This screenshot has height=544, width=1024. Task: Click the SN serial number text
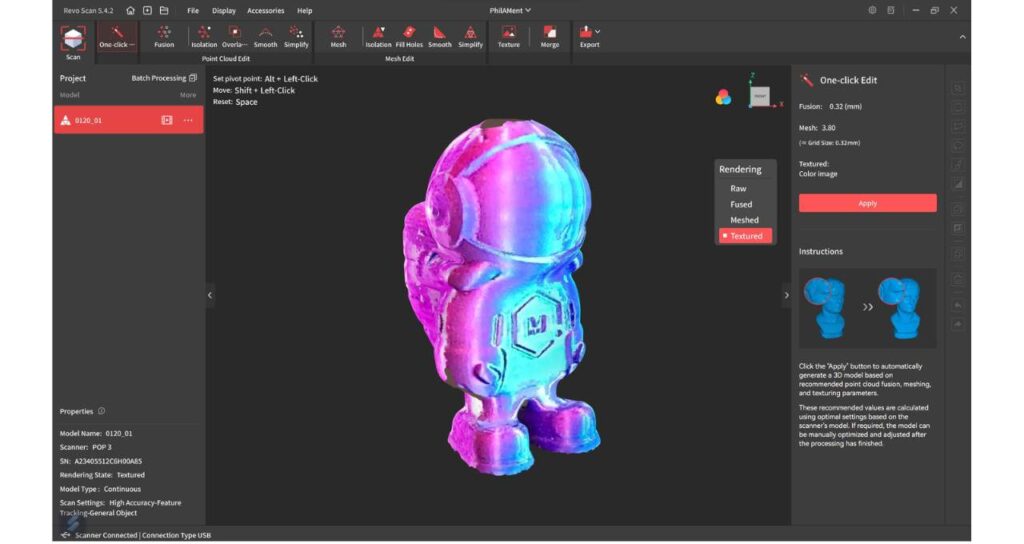tap(101, 461)
